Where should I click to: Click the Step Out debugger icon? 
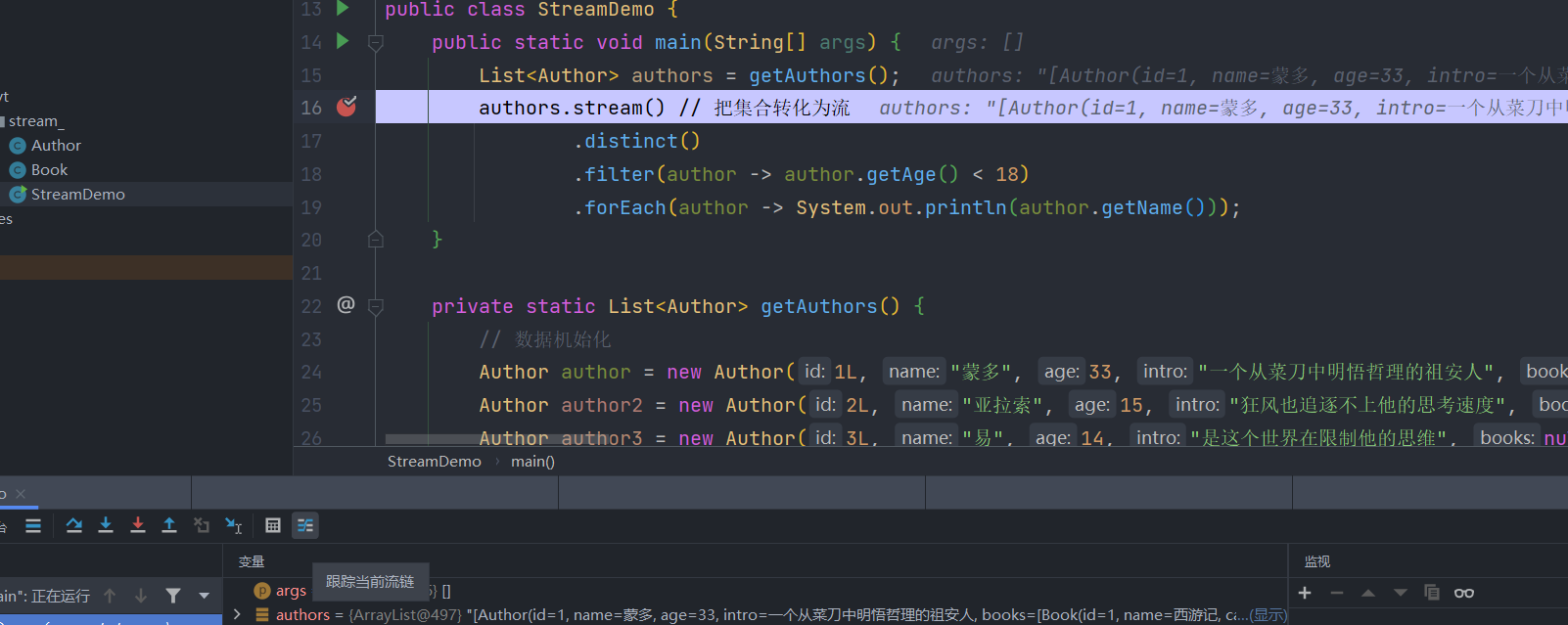tap(169, 525)
